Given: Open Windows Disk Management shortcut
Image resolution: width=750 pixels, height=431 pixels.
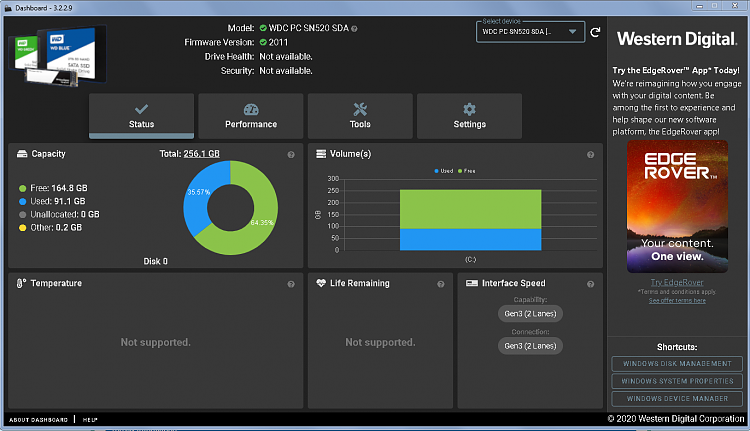Looking at the screenshot, I should (677, 364).
